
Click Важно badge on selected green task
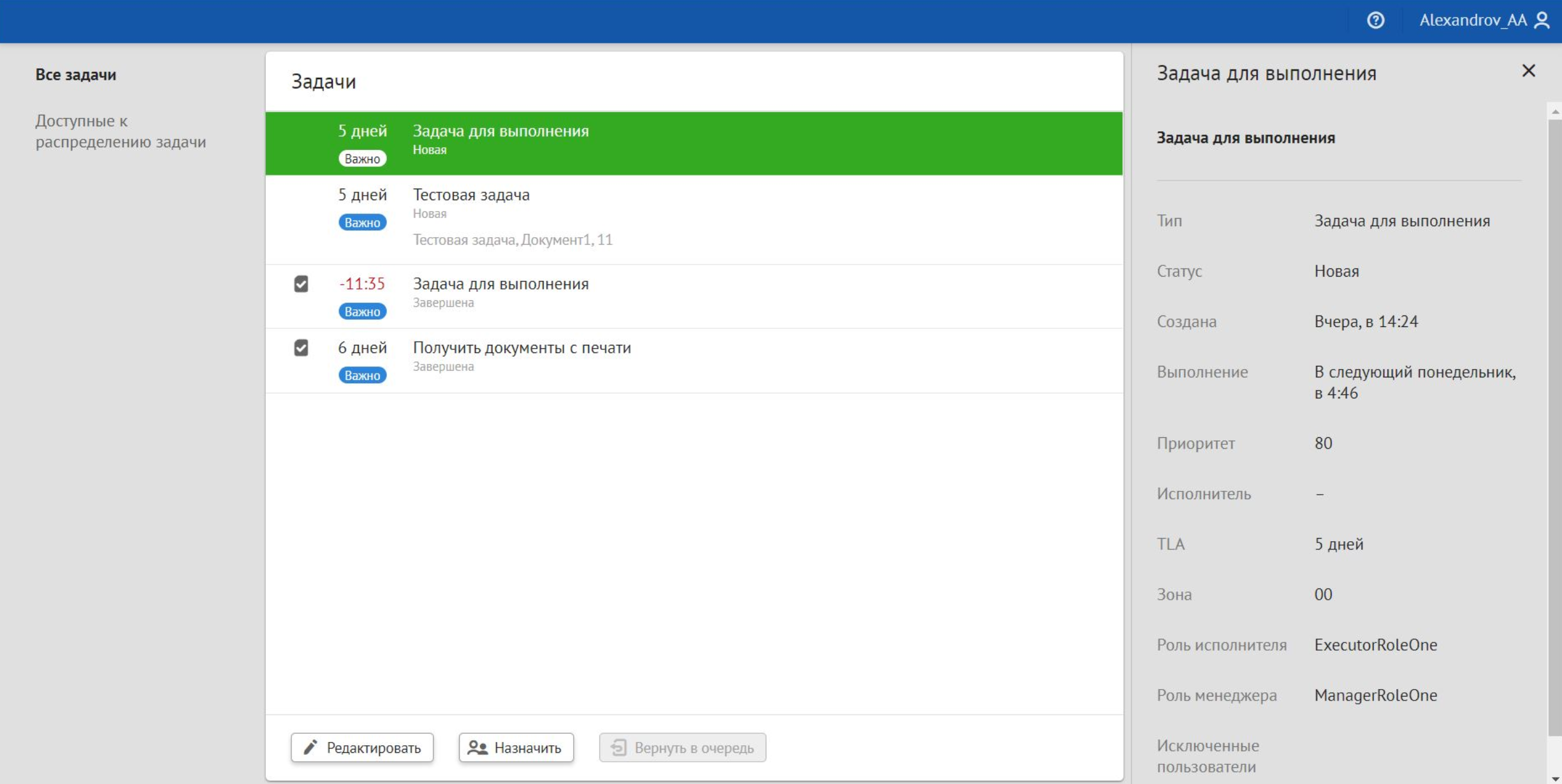tap(362, 159)
